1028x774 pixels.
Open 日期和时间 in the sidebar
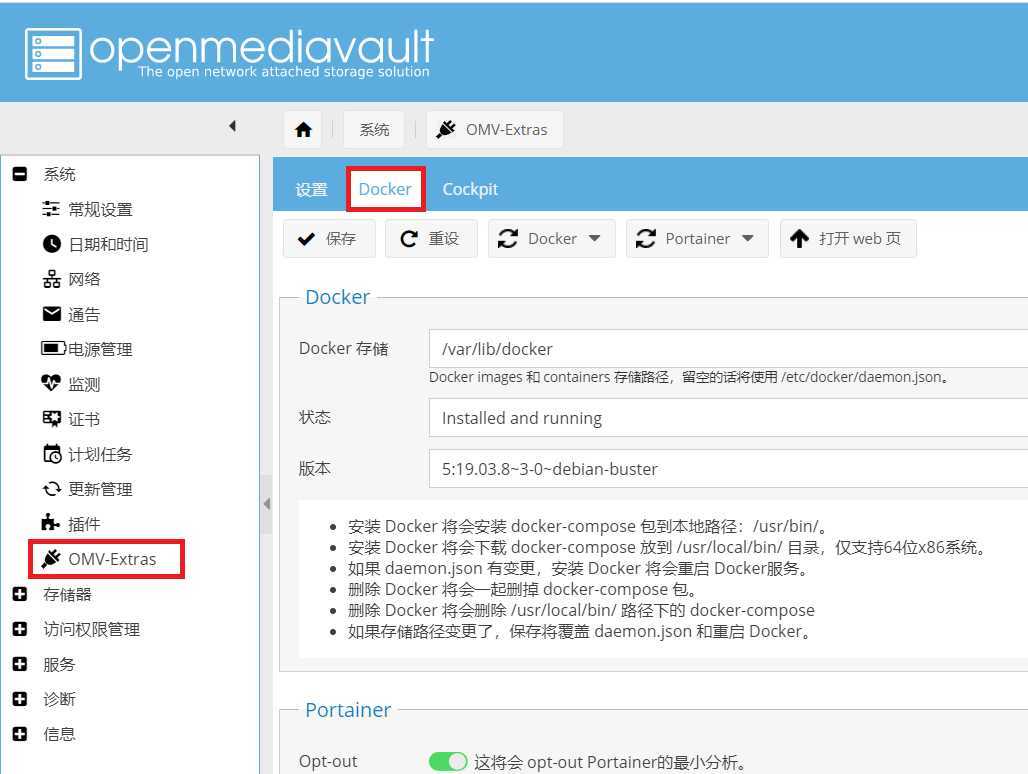(108, 244)
